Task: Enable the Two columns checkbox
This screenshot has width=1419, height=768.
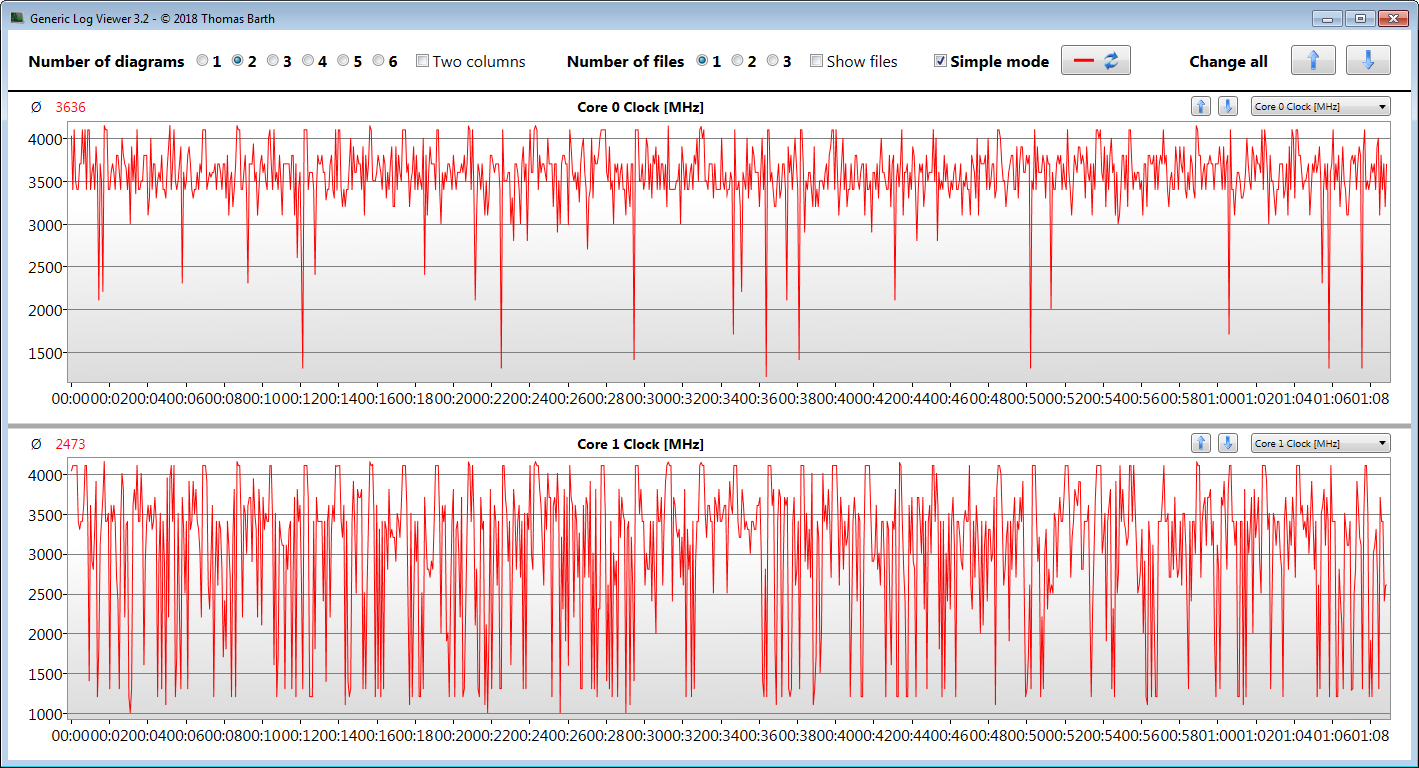Action: click(x=423, y=61)
